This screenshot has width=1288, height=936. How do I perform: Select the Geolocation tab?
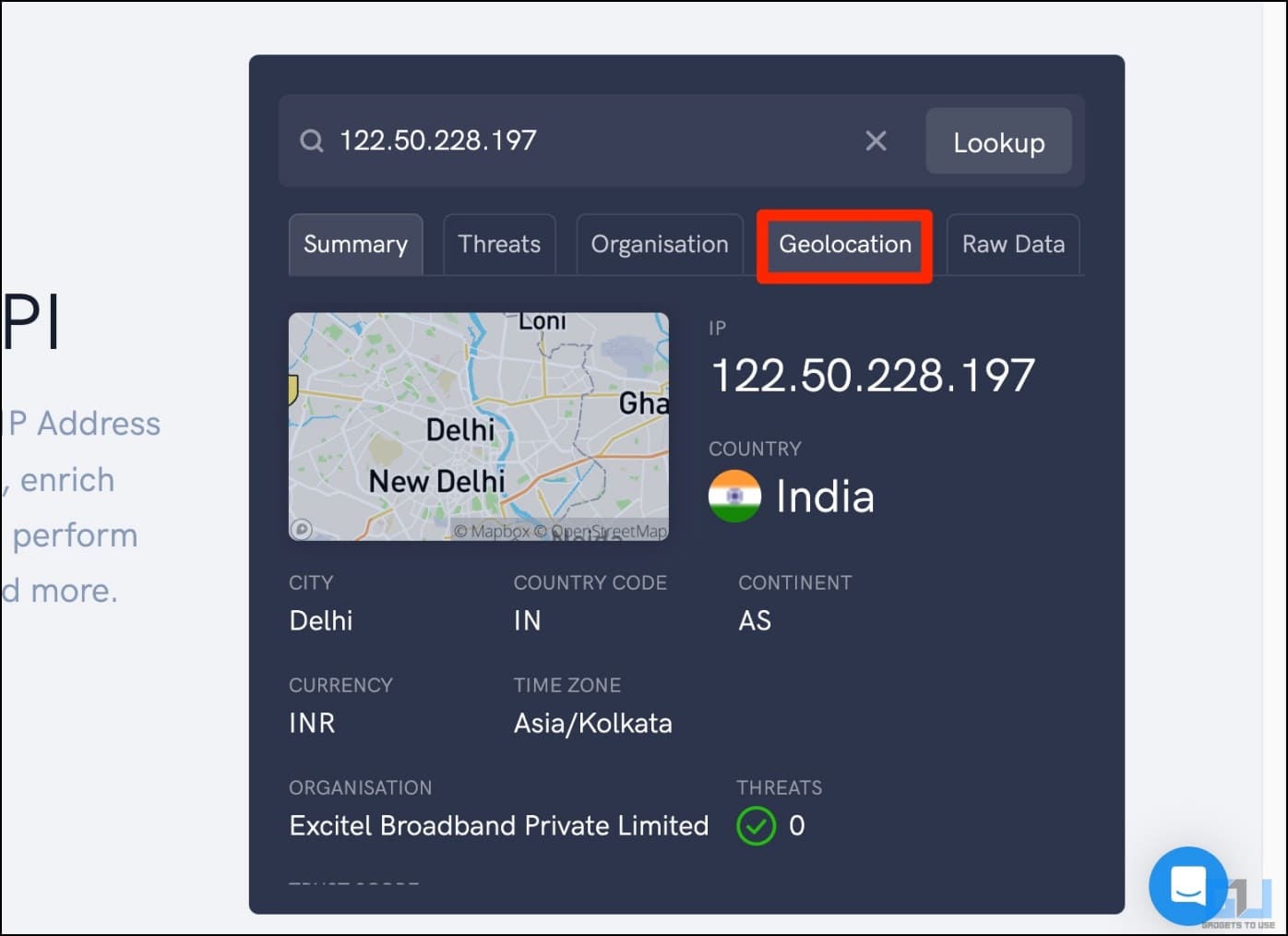pyautogui.click(x=845, y=245)
